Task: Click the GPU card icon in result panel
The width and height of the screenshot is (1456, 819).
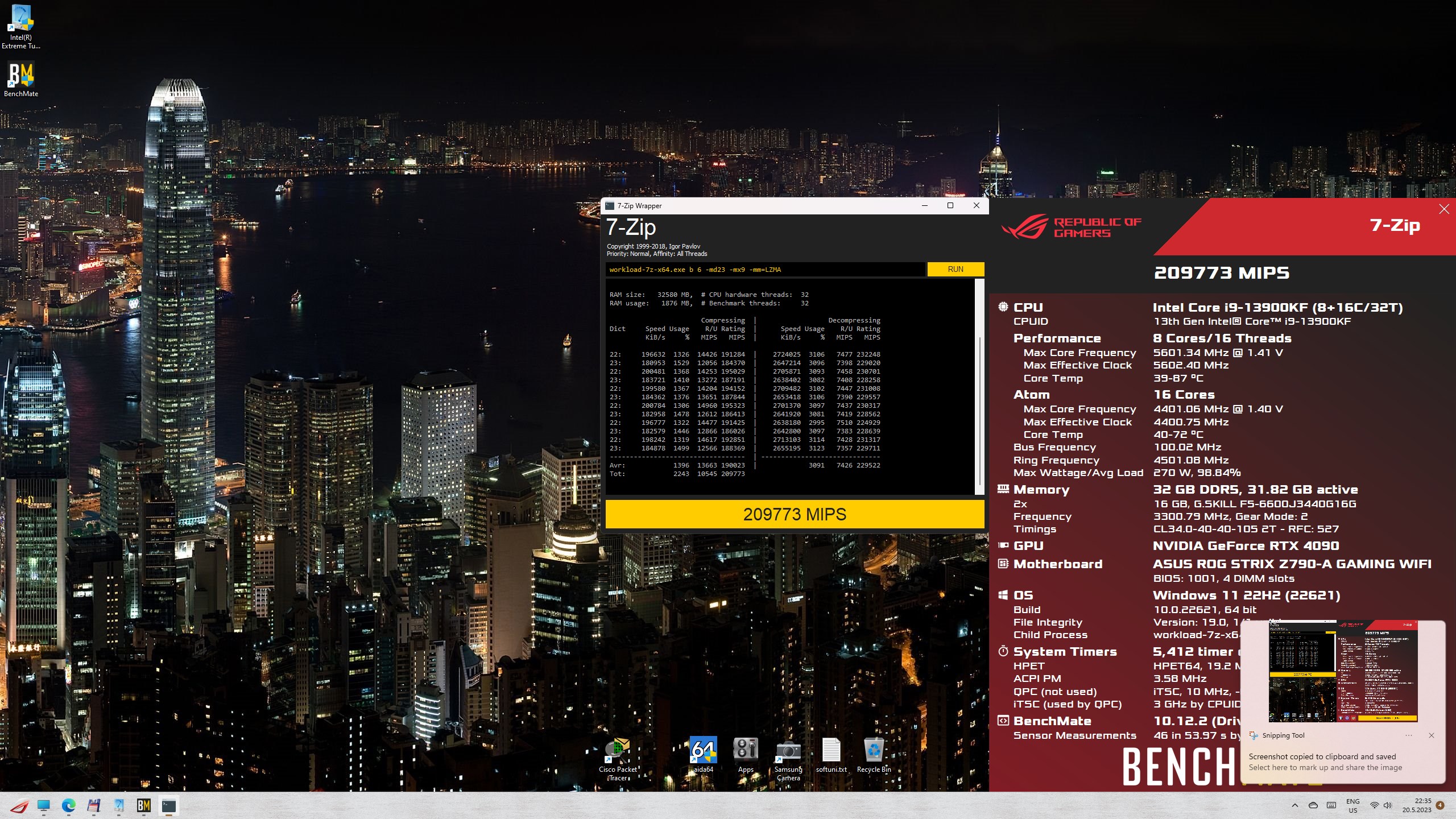Action: 1003,545
